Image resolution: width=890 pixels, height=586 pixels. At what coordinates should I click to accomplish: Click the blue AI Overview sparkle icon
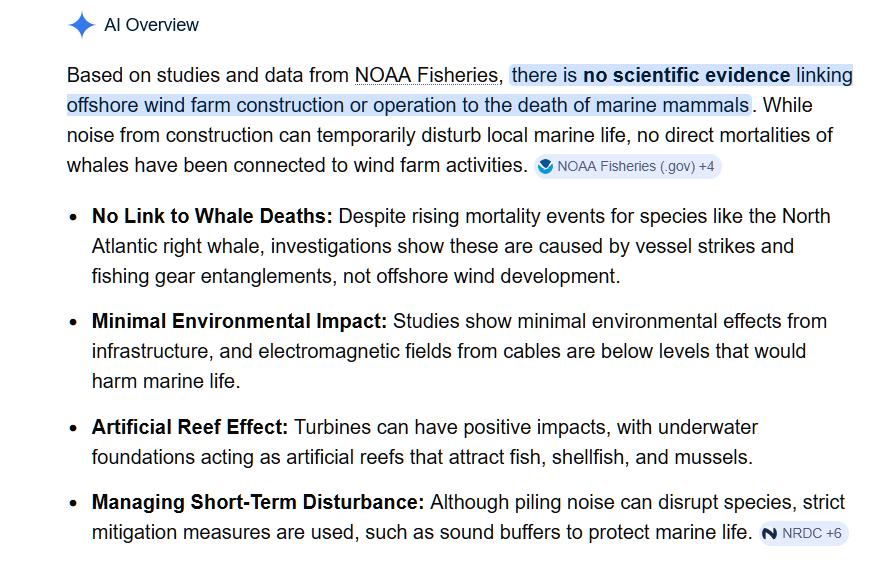[82, 25]
